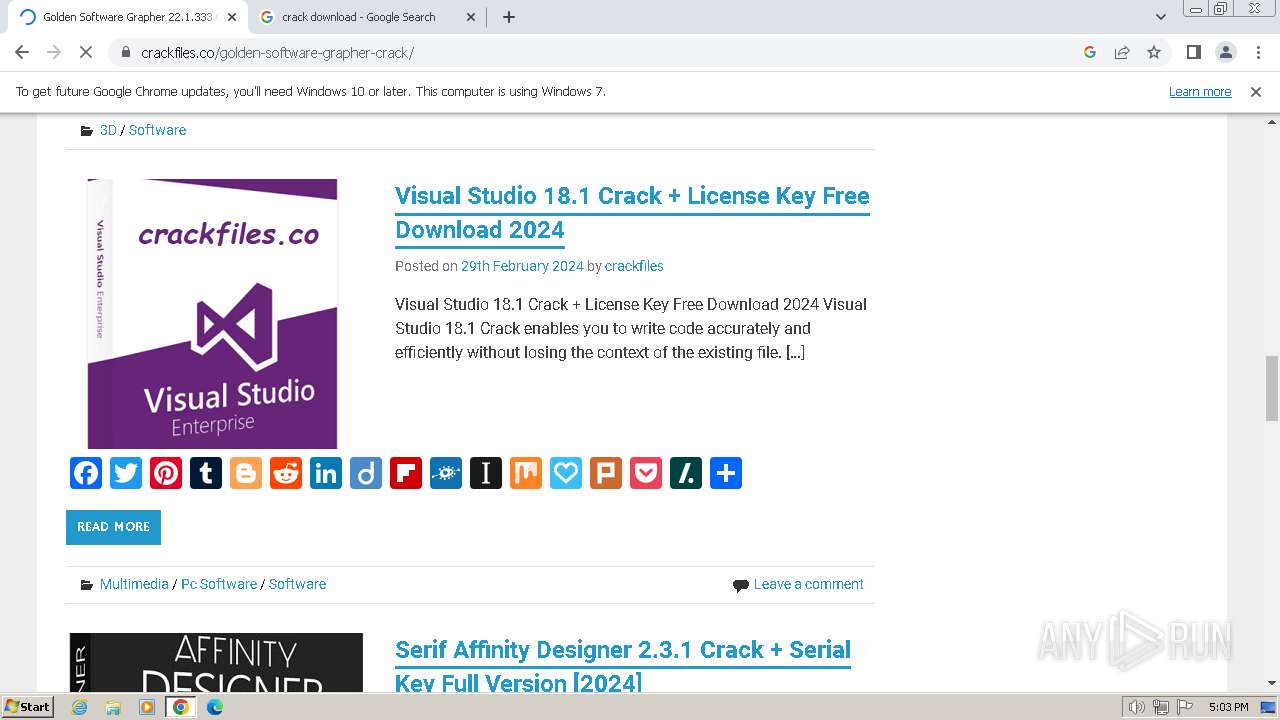
Task: Open the AddToAny plus share icon
Action: point(726,473)
